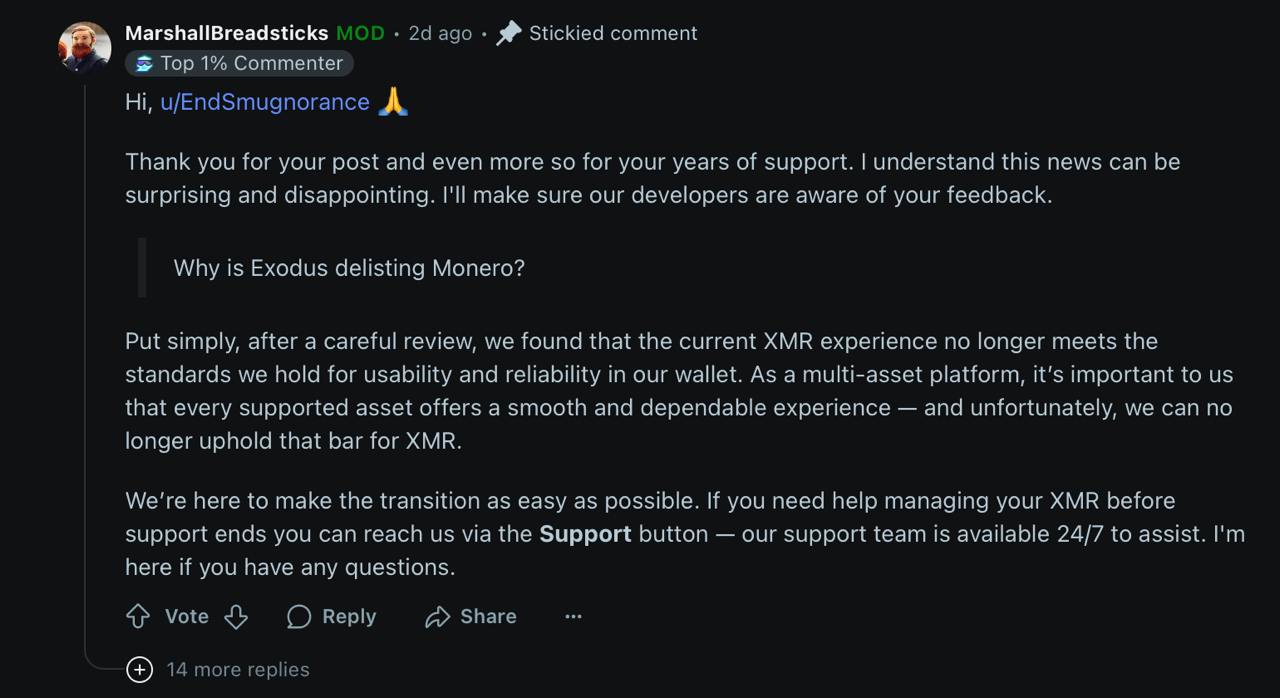Viewport: 1280px width, 698px height.
Task: Click the Top 1% Commenter badge icon
Action: pos(145,64)
